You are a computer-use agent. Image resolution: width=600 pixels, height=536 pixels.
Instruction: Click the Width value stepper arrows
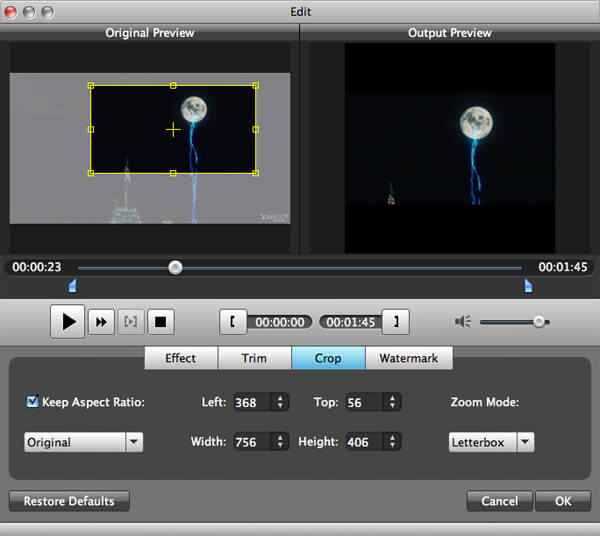pyautogui.click(x=280, y=442)
